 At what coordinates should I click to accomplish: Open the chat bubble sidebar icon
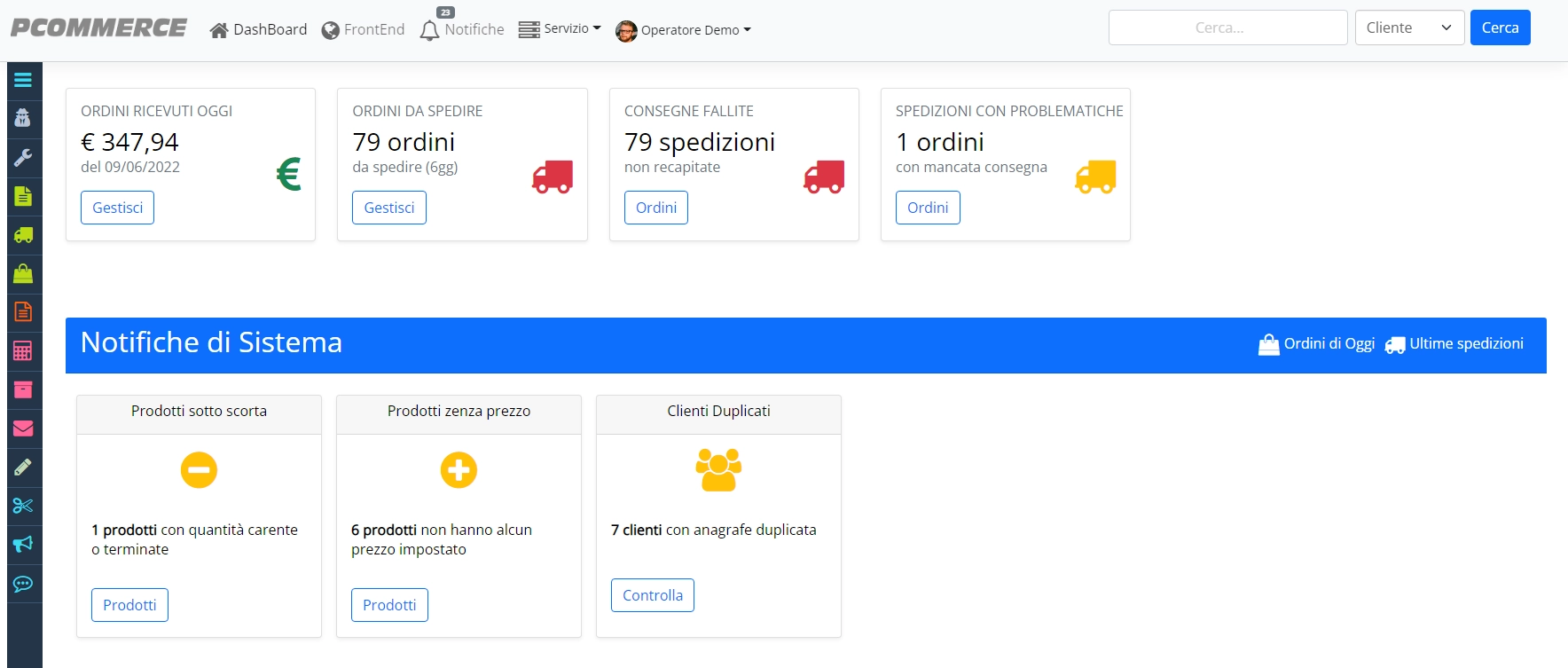[23, 584]
